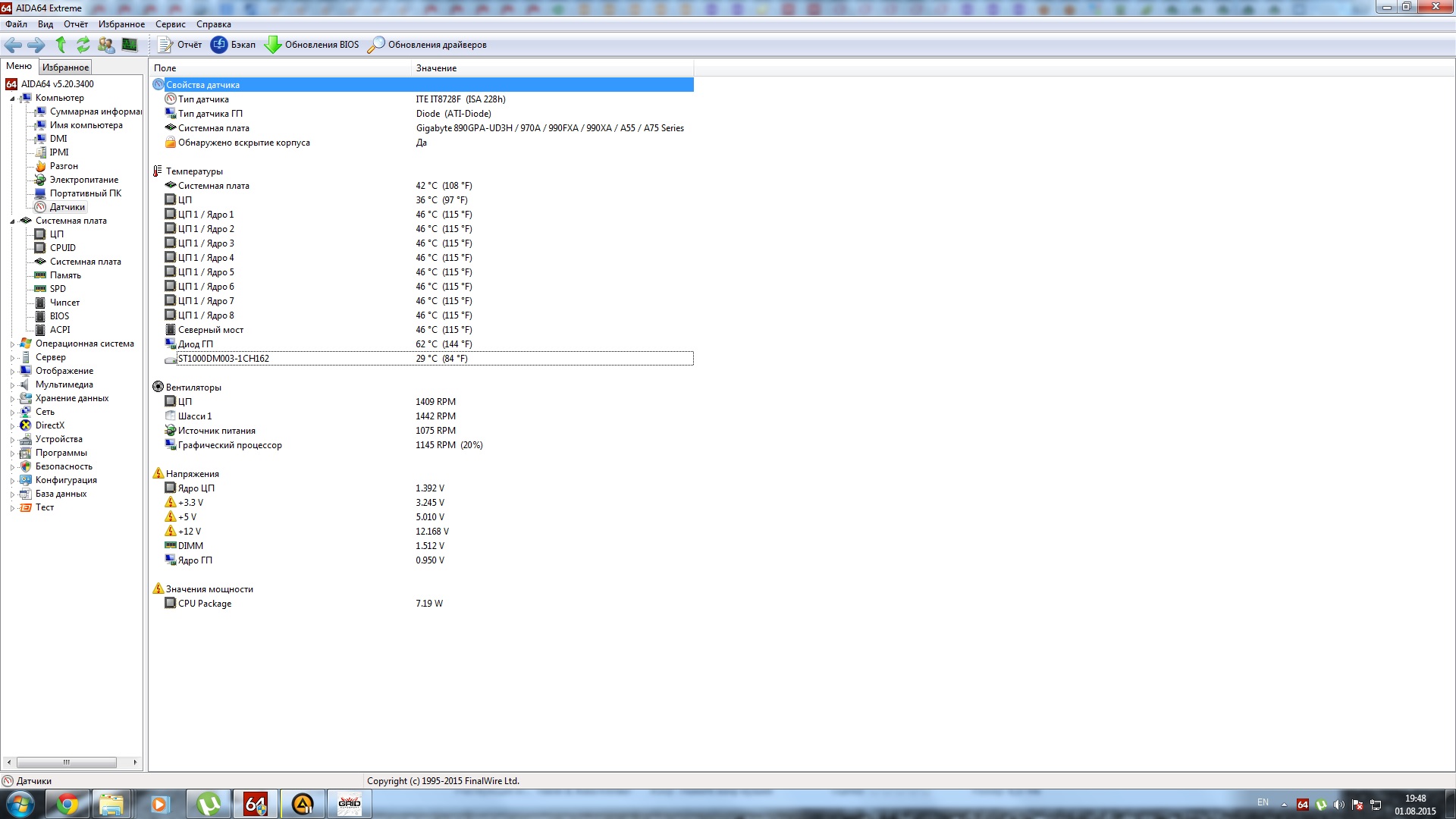The width and height of the screenshot is (1456, 819).
Task: Collapse the Компьютер tree node
Action: [12, 99]
